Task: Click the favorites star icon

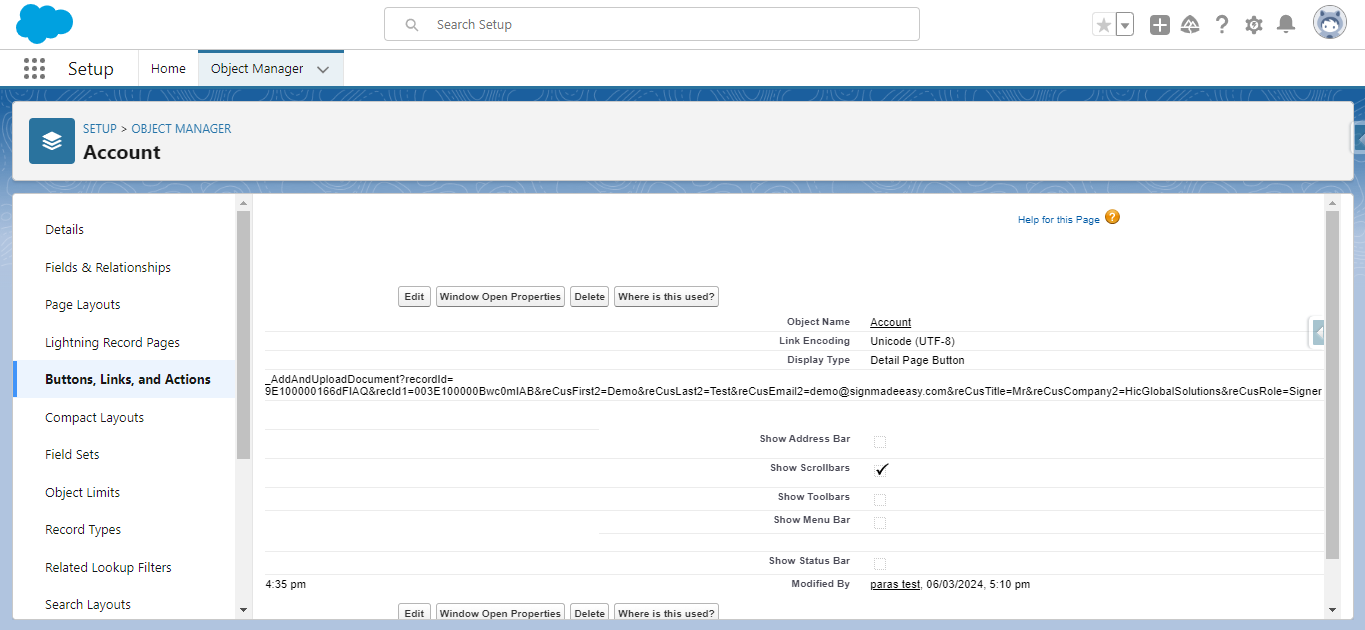Action: pyautogui.click(x=1104, y=25)
